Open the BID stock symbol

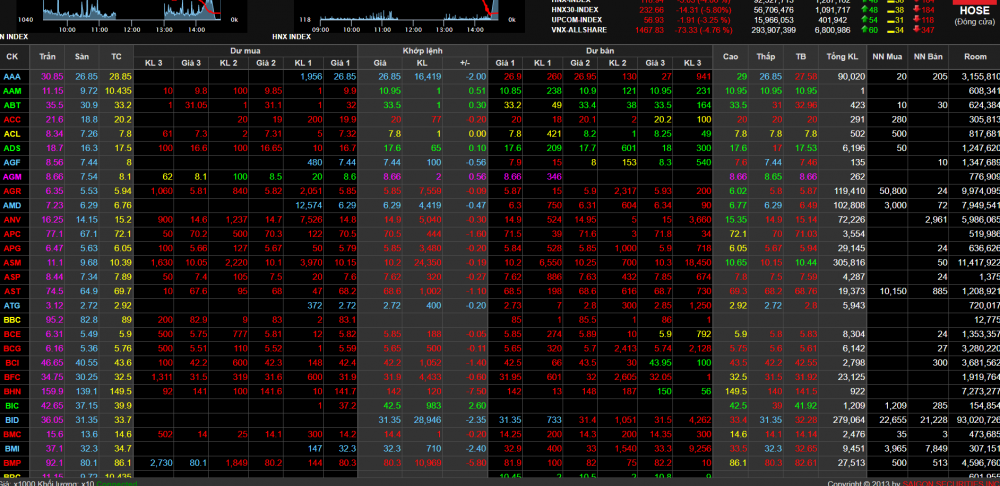click(12, 420)
